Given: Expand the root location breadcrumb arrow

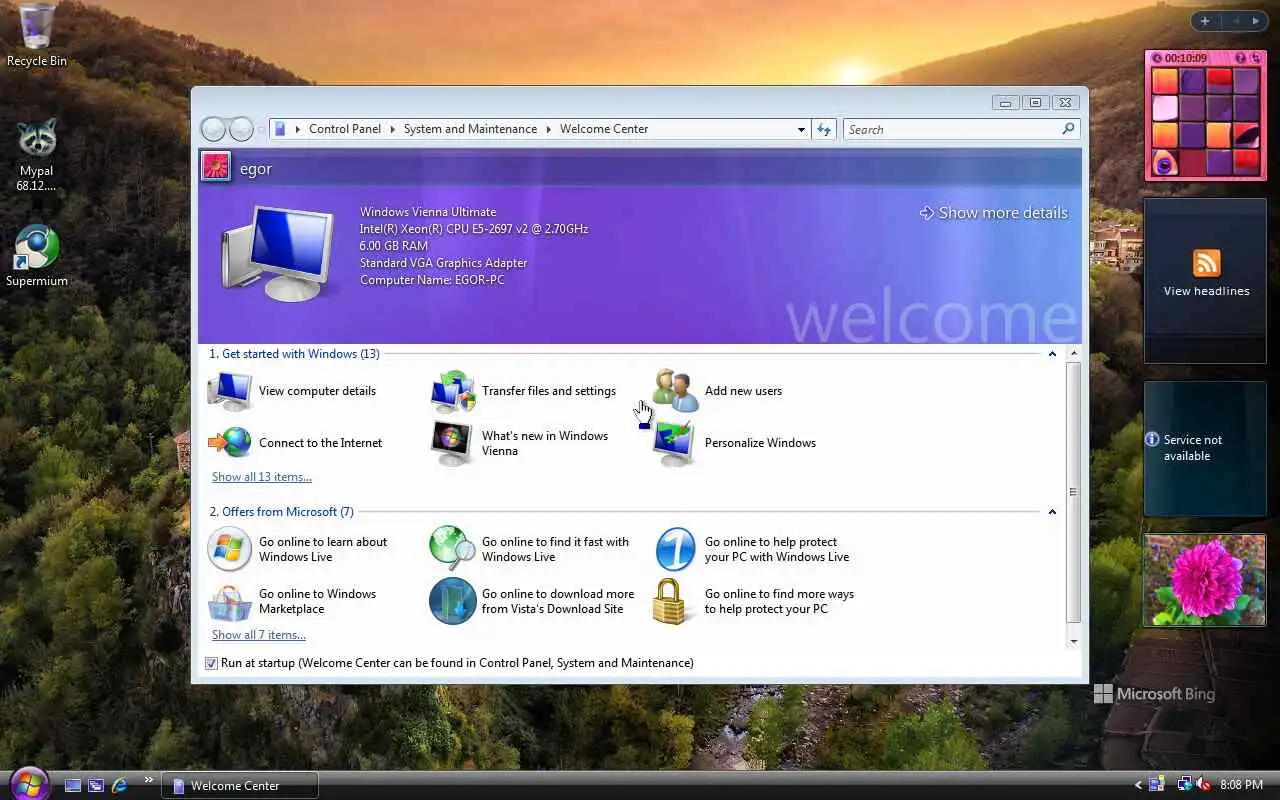Looking at the screenshot, I should tap(297, 129).
